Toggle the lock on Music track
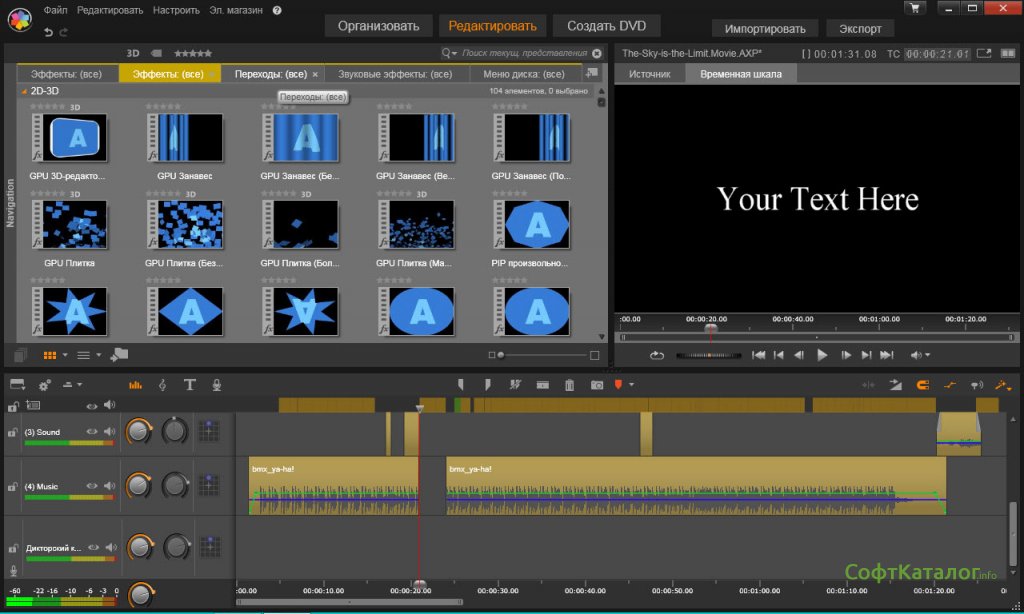 click(13, 487)
